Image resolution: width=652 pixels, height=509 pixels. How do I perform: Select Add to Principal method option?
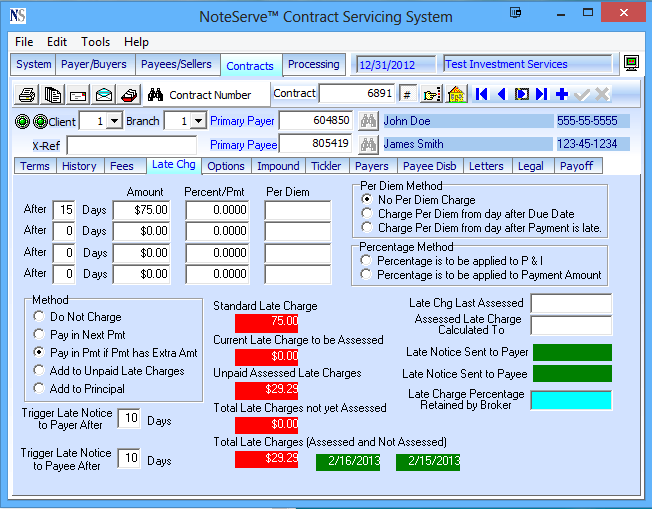39,389
